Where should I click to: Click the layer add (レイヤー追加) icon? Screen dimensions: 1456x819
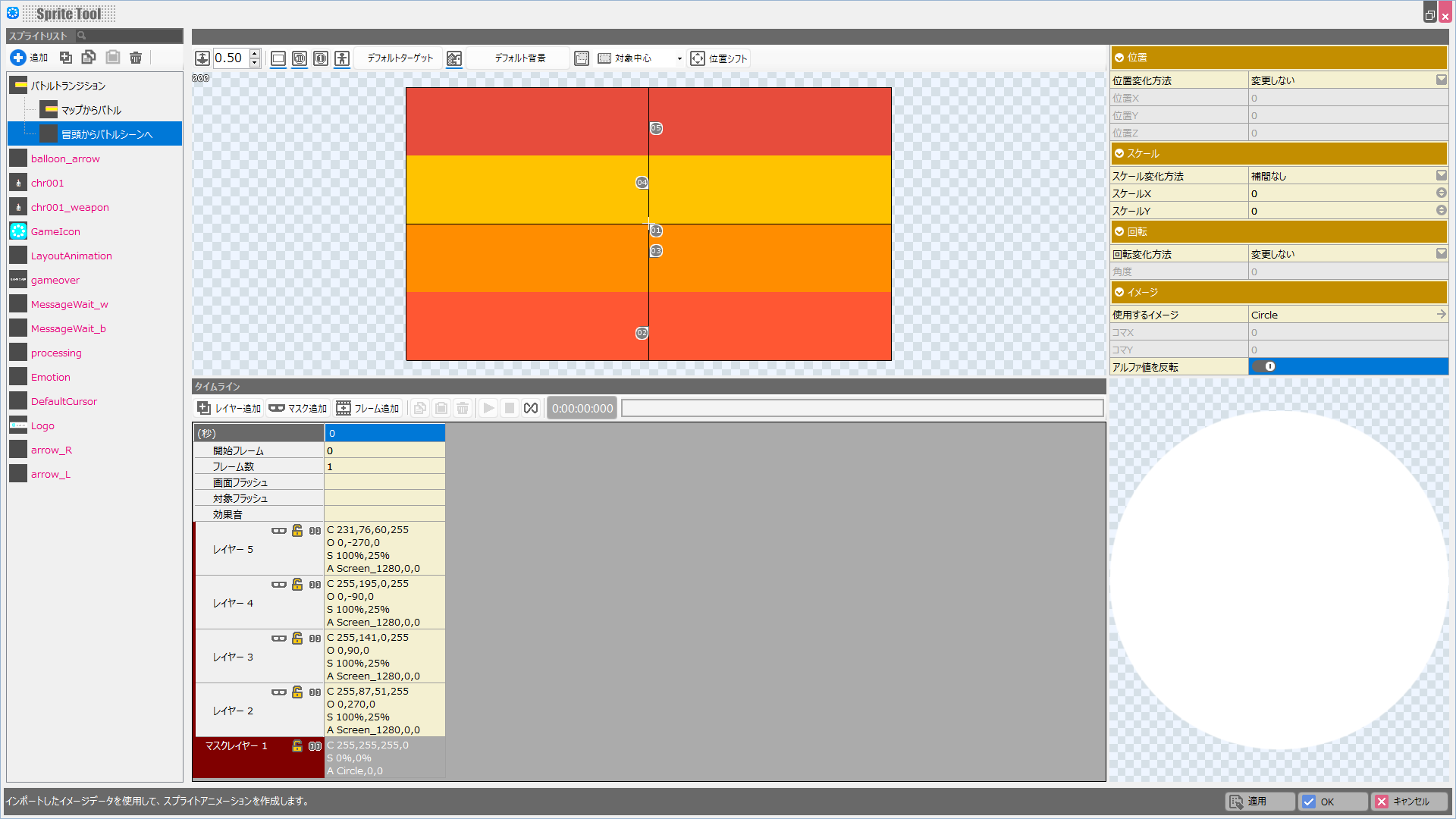click(x=204, y=409)
